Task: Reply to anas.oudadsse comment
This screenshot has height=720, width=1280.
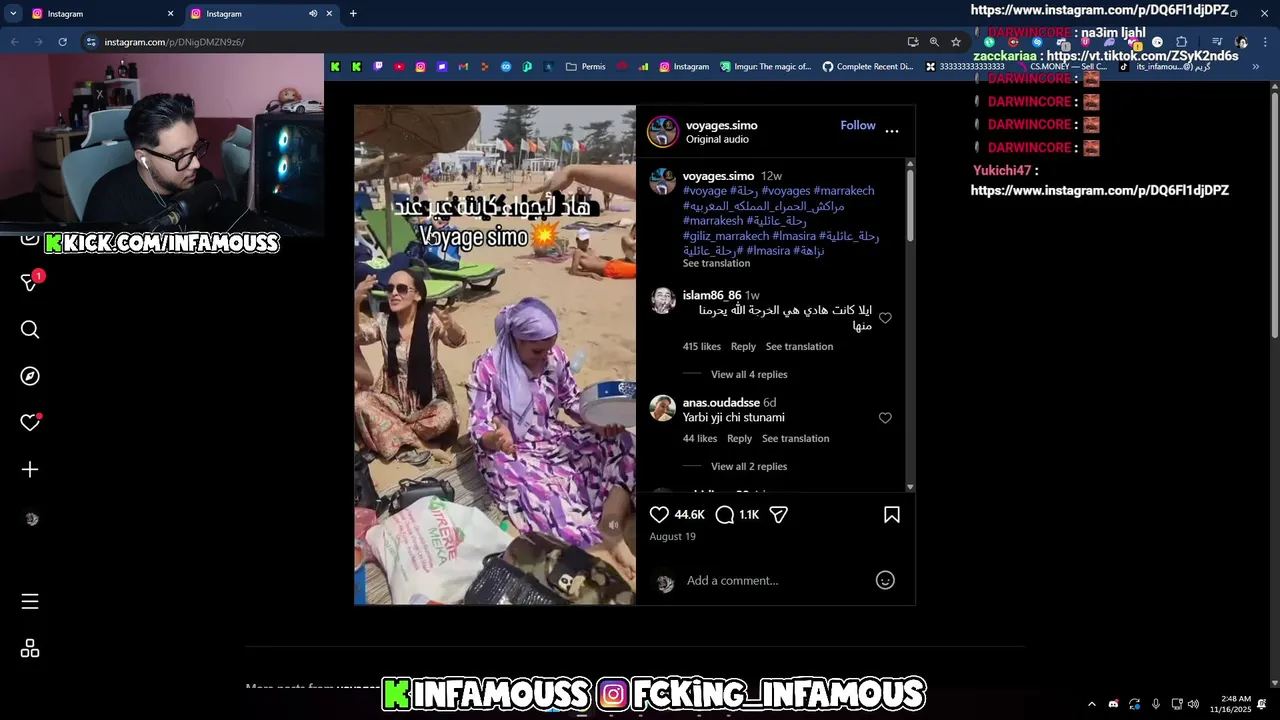Action: point(739,438)
